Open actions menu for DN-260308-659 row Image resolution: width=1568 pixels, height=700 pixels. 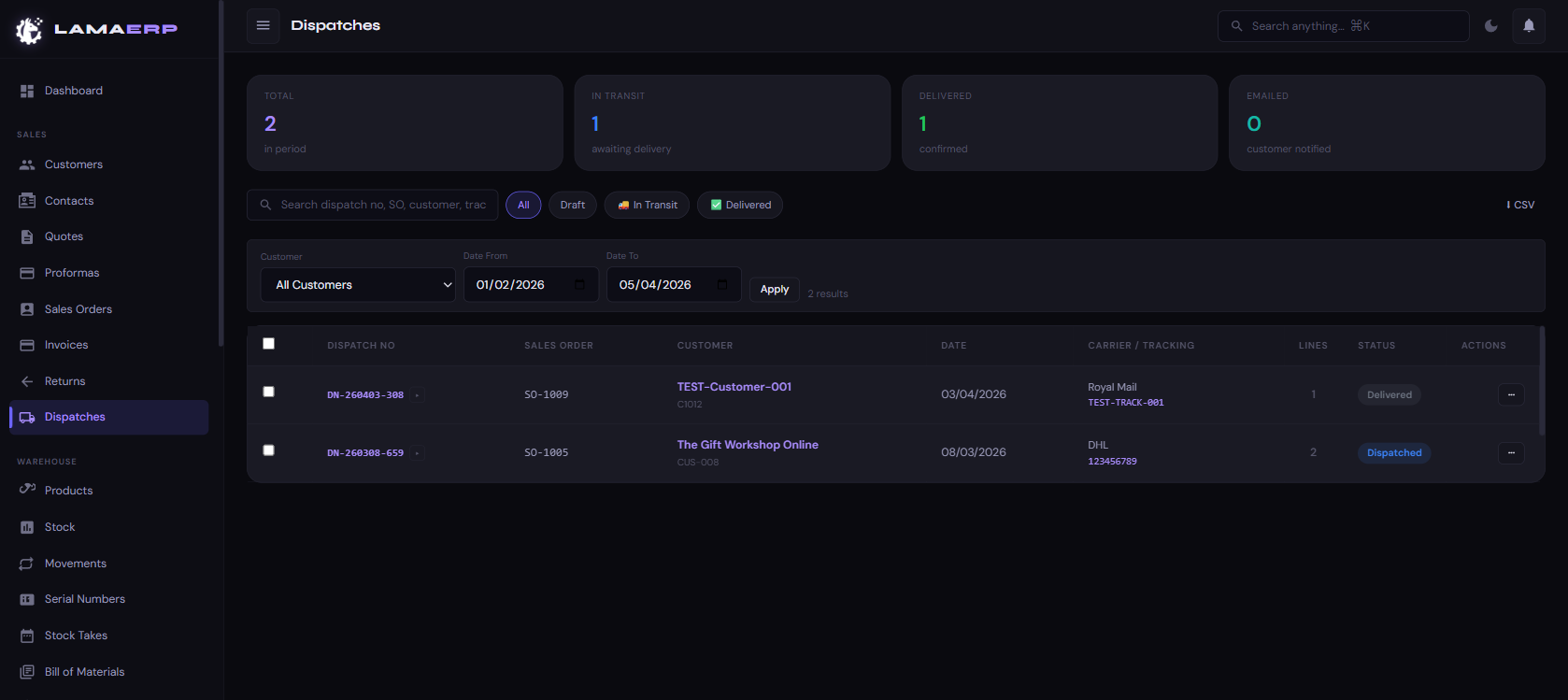pos(1511,453)
